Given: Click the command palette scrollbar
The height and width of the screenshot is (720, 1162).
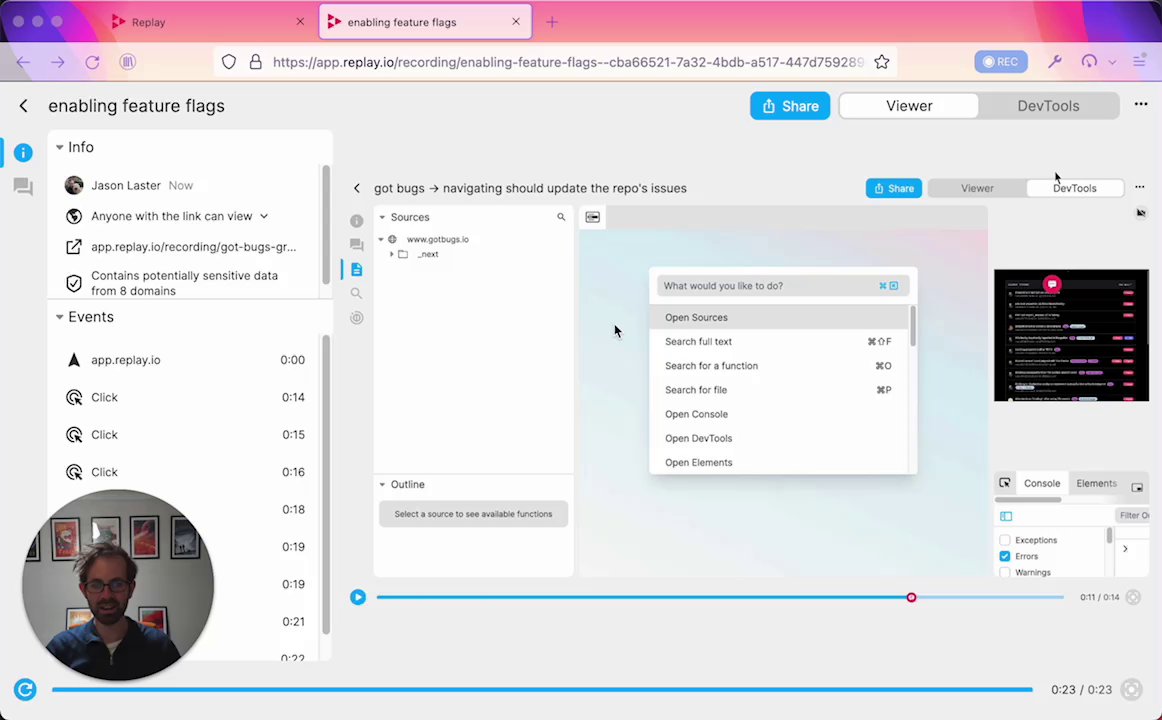Looking at the screenshot, I should (912, 326).
